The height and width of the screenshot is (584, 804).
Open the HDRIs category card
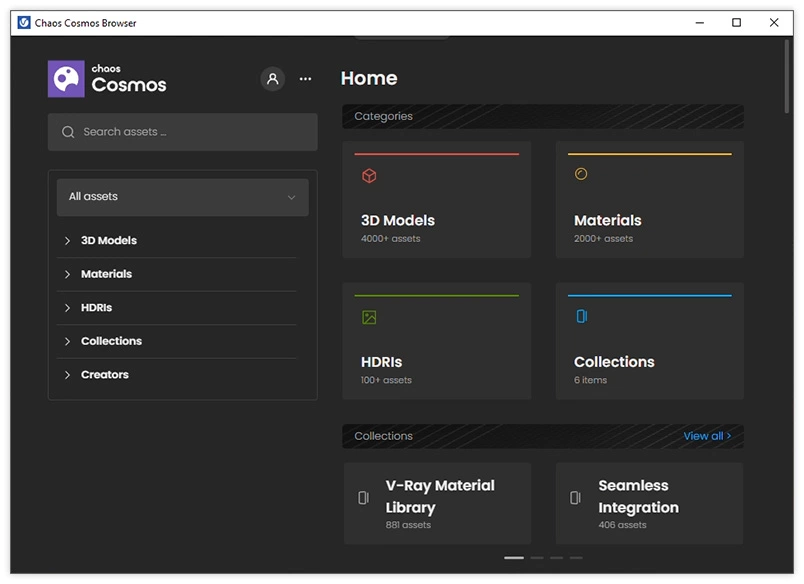click(x=436, y=341)
